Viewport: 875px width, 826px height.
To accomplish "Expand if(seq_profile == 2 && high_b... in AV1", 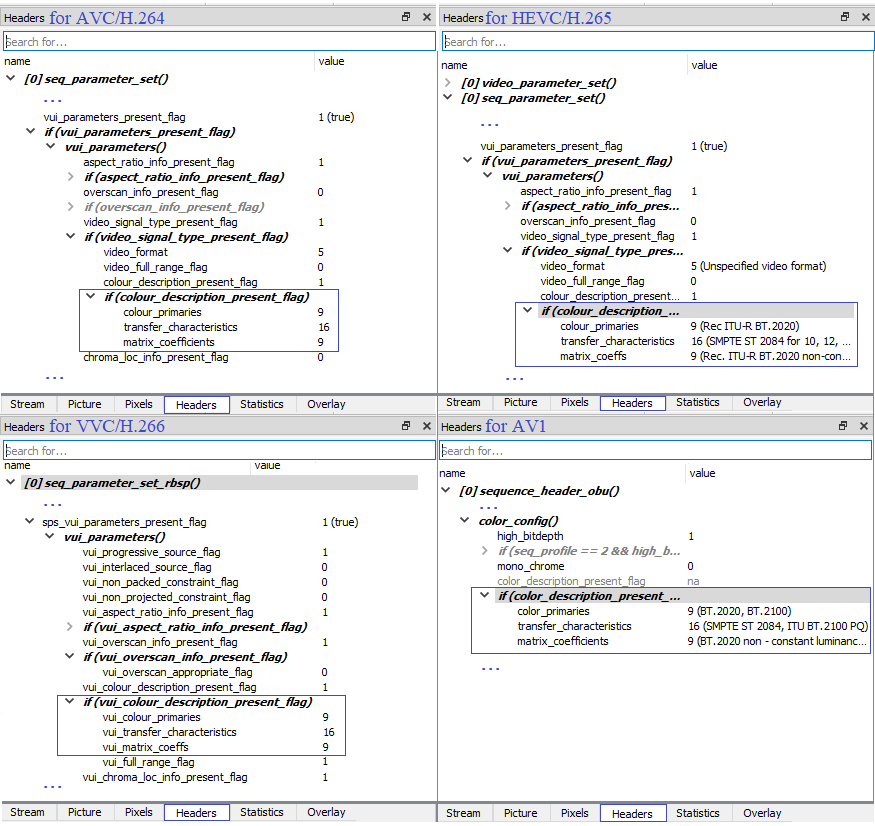I will click(484, 551).
